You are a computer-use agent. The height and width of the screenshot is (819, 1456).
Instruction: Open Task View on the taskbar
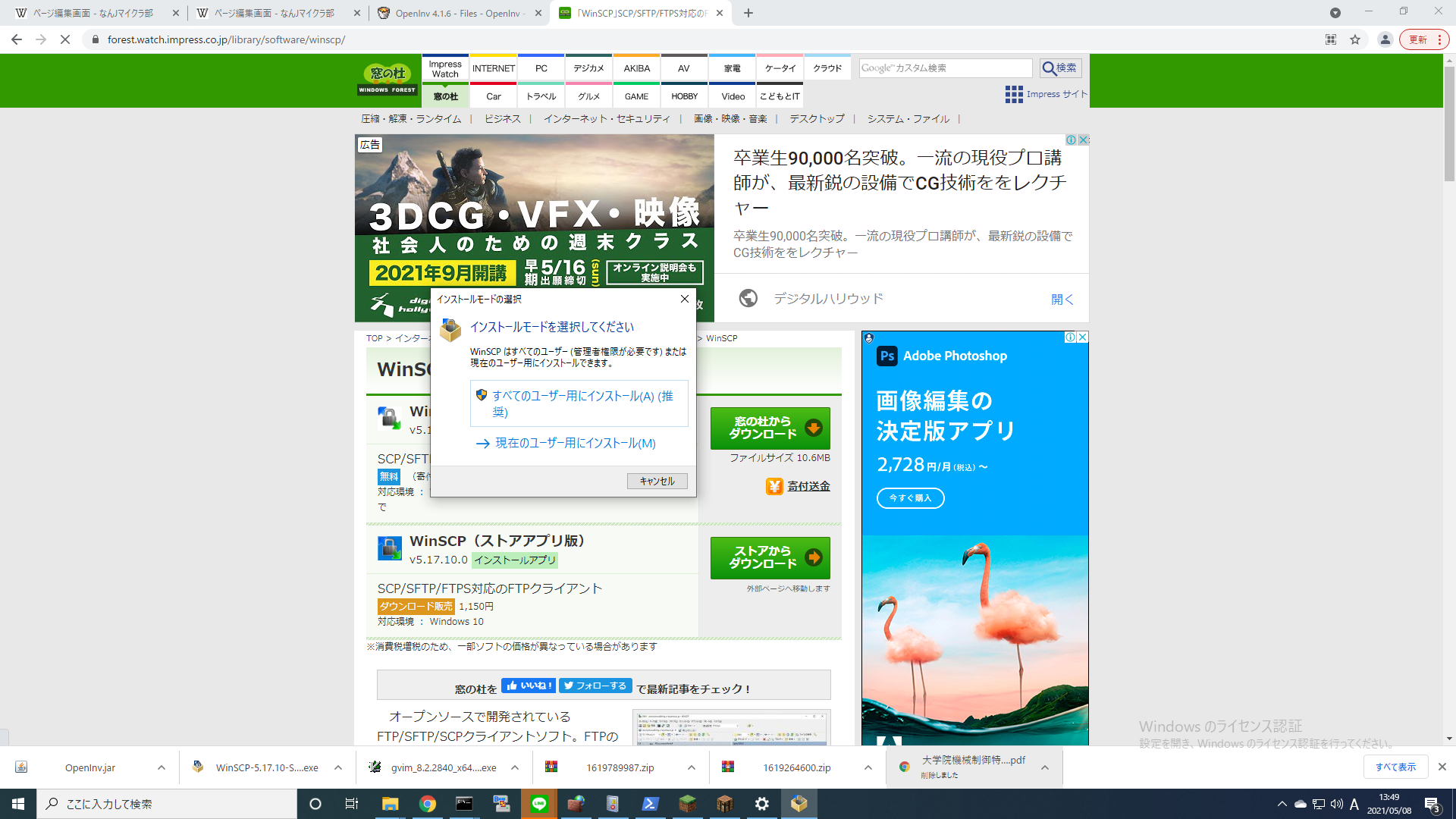pyautogui.click(x=351, y=804)
